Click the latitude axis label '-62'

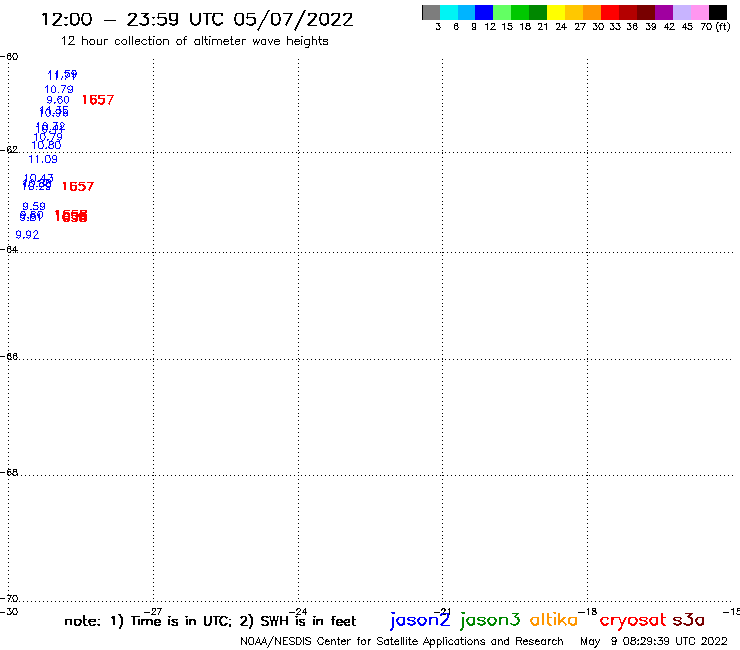tap(9, 150)
